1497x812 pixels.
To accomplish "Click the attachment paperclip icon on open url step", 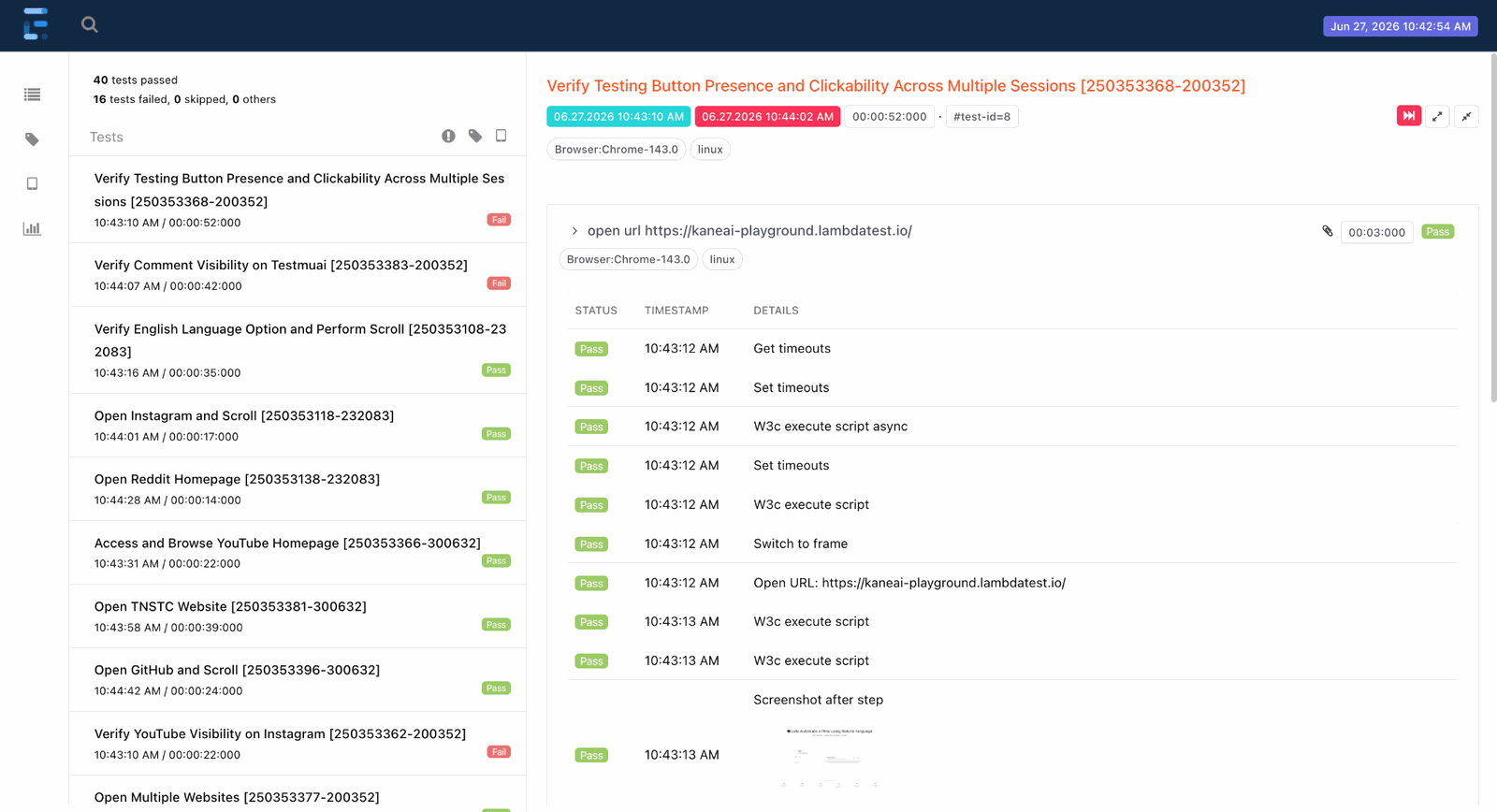I will [1328, 231].
